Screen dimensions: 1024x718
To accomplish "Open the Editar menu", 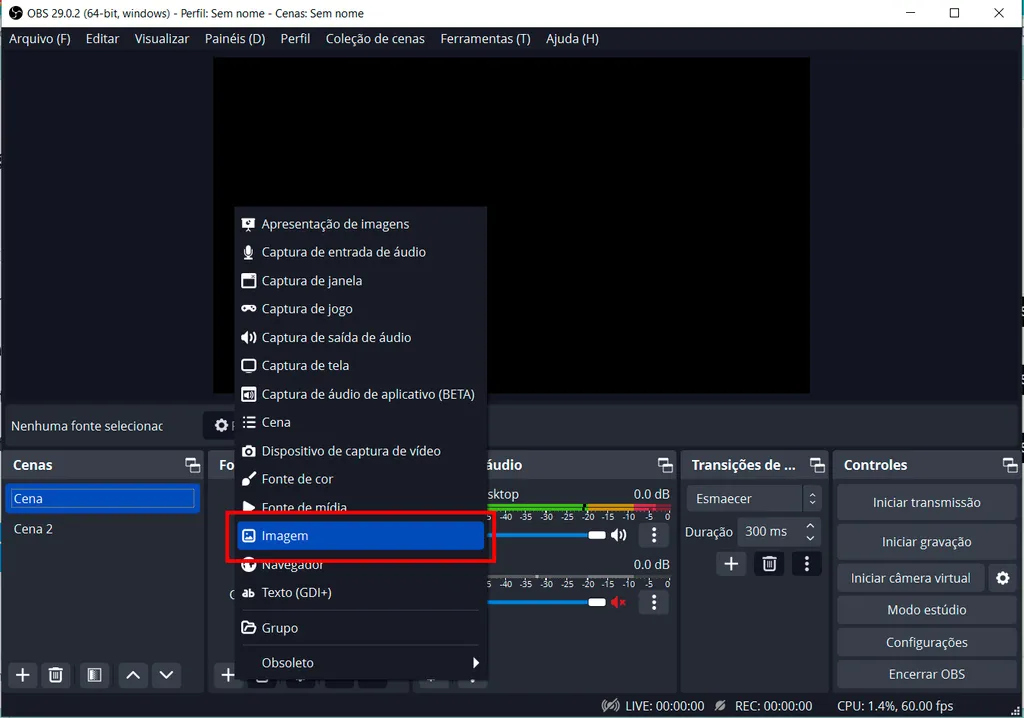I will (103, 39).
